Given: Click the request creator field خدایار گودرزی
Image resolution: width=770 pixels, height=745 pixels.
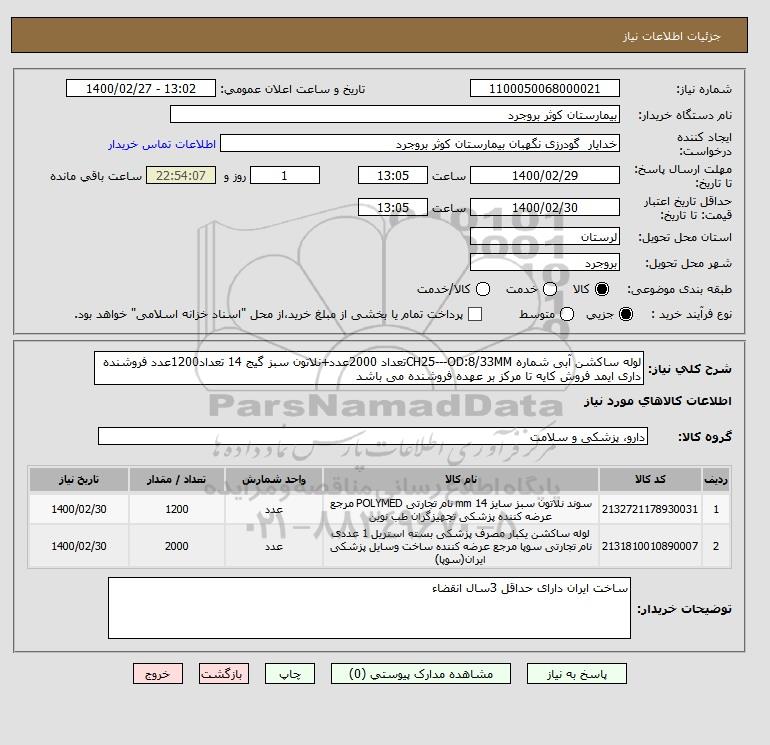Looking at the screenshot, I should coord(420,144).
